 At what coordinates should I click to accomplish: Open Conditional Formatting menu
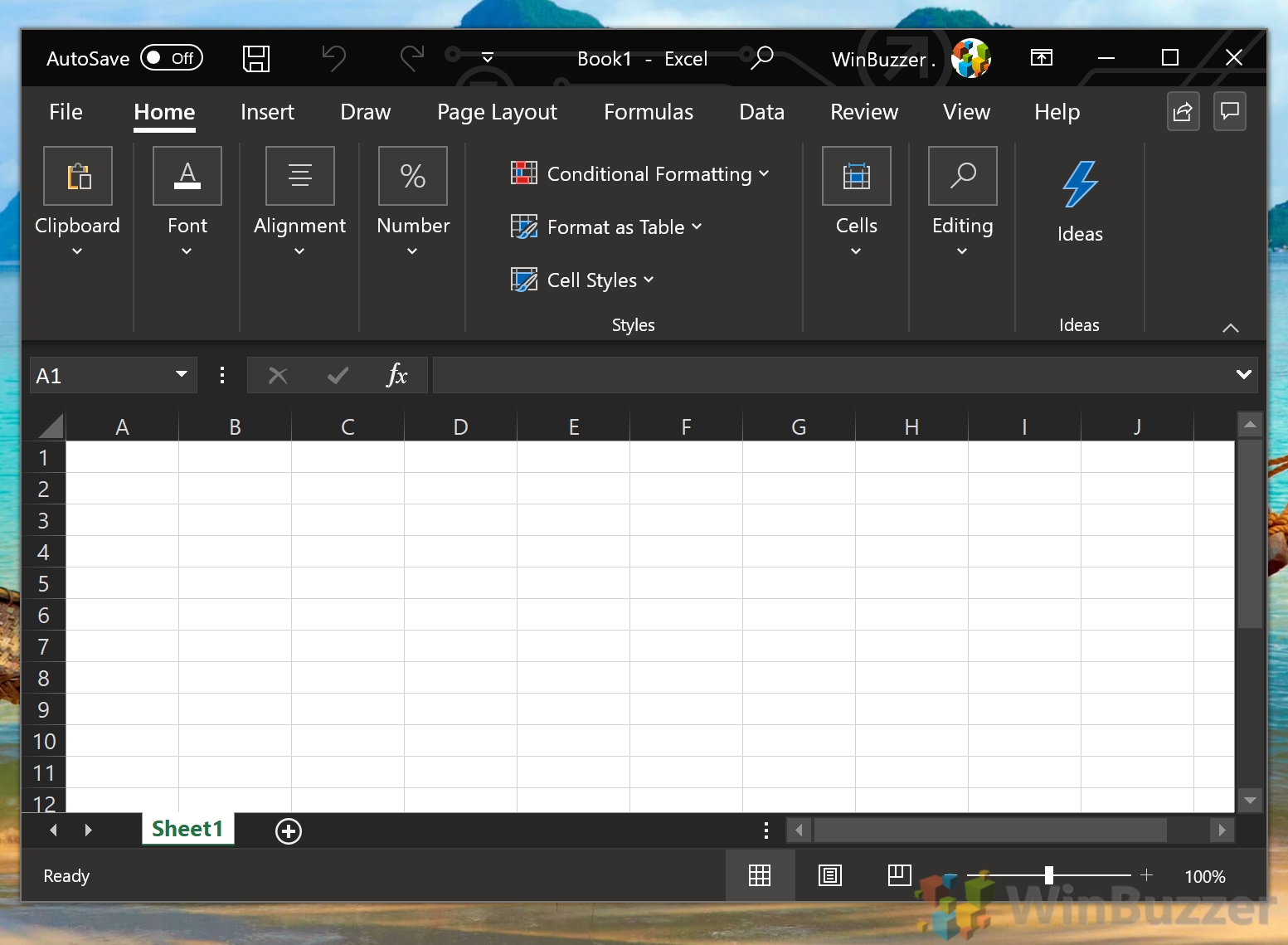(640, 173)
